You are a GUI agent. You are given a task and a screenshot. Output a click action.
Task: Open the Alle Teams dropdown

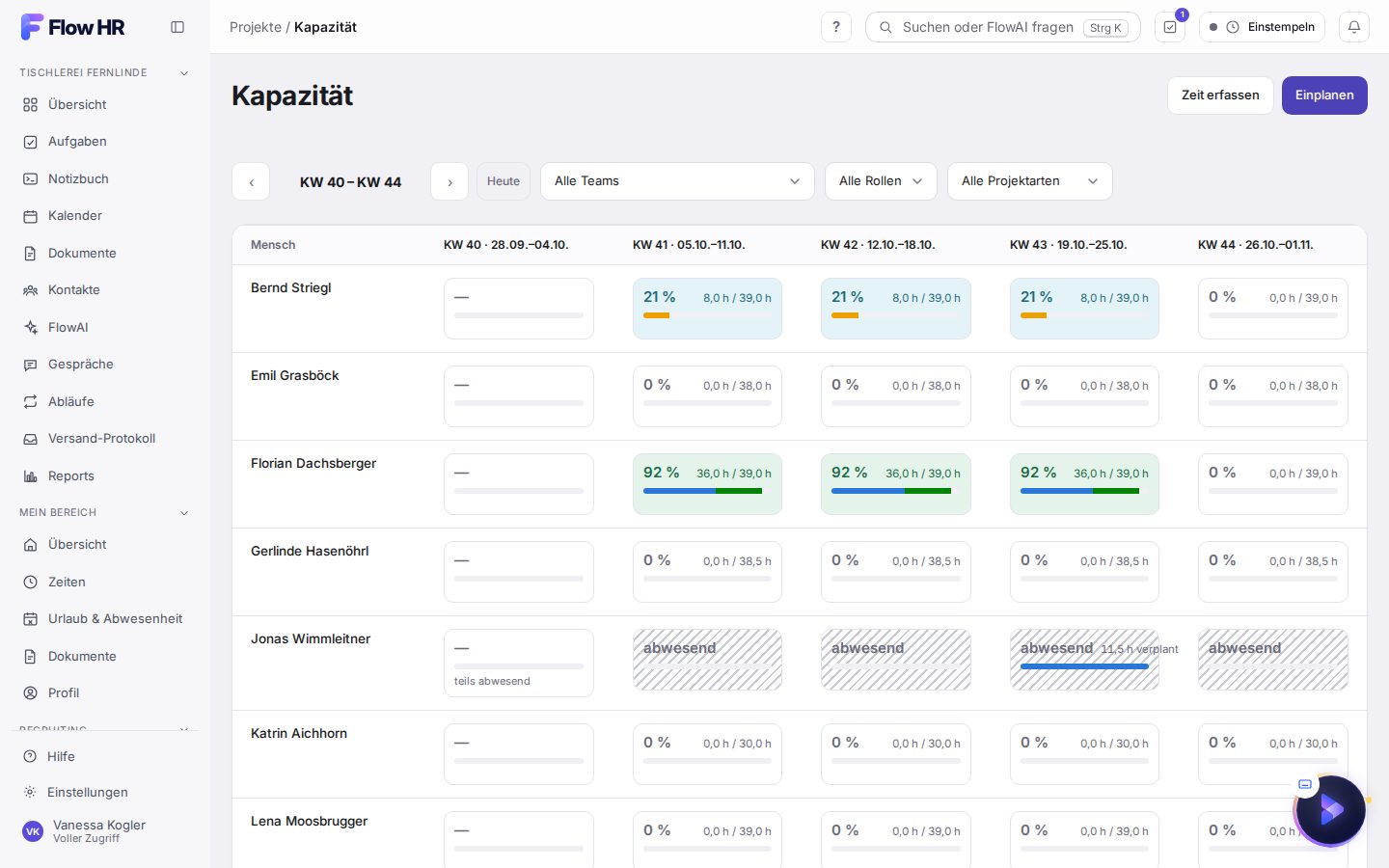[677, 181]
